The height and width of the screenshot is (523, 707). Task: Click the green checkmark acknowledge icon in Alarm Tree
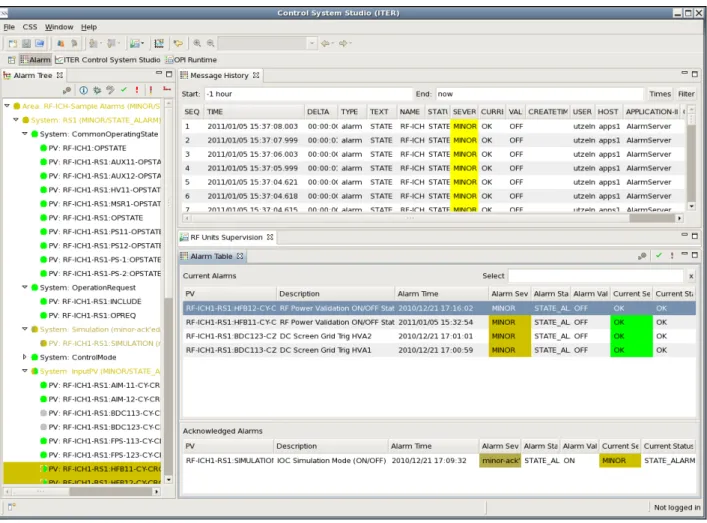pos(124,90)
